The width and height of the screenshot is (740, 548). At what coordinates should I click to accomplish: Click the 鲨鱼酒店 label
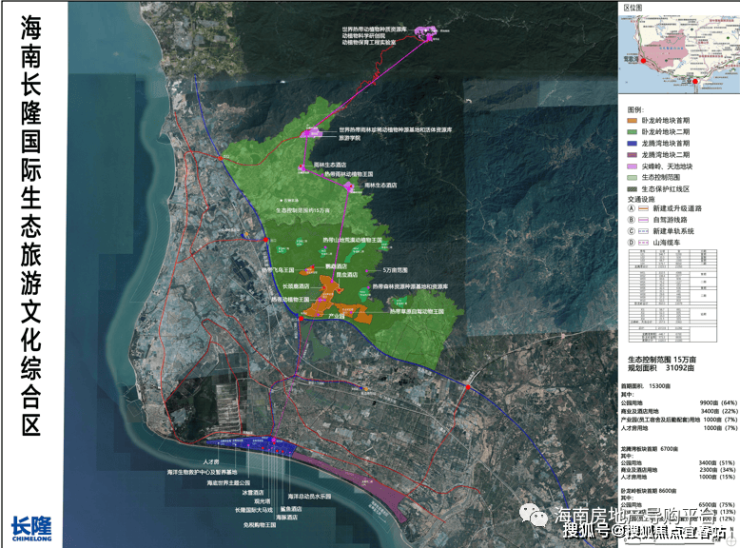tap(291, 509)
